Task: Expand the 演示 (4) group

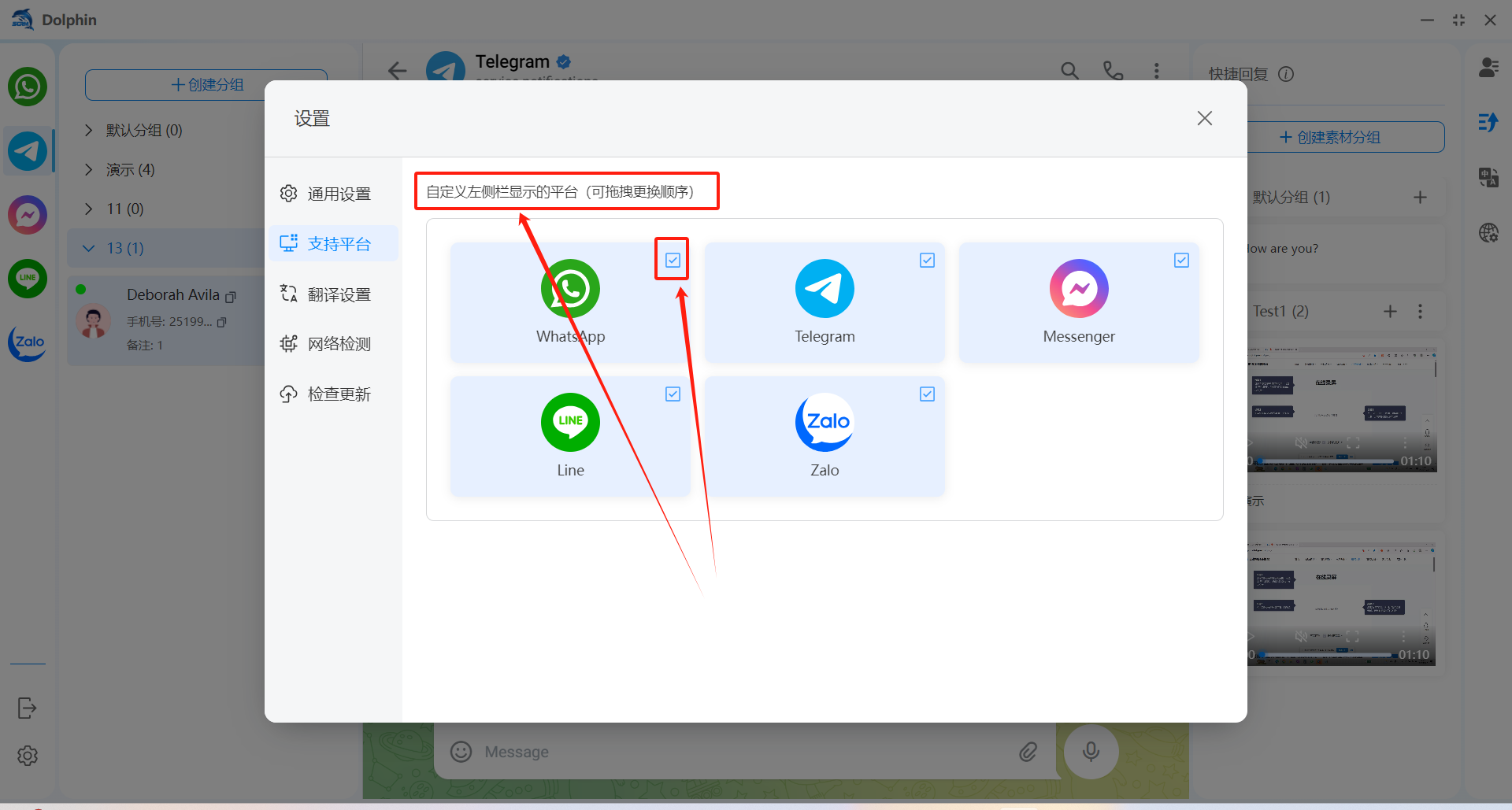Action: coord(89,169)
